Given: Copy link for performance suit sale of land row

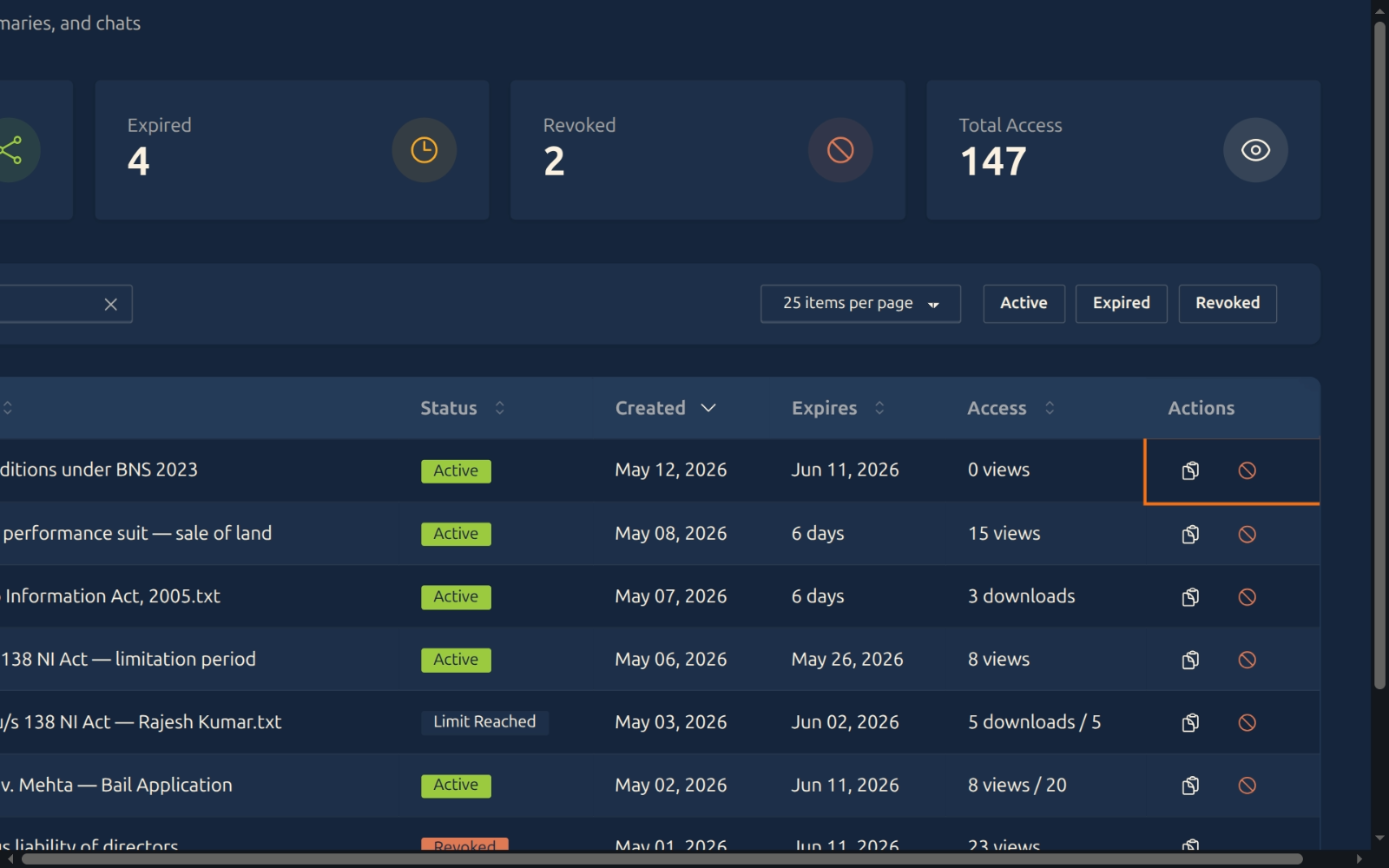Looking at the screenshot, I should click(1190, 534).
